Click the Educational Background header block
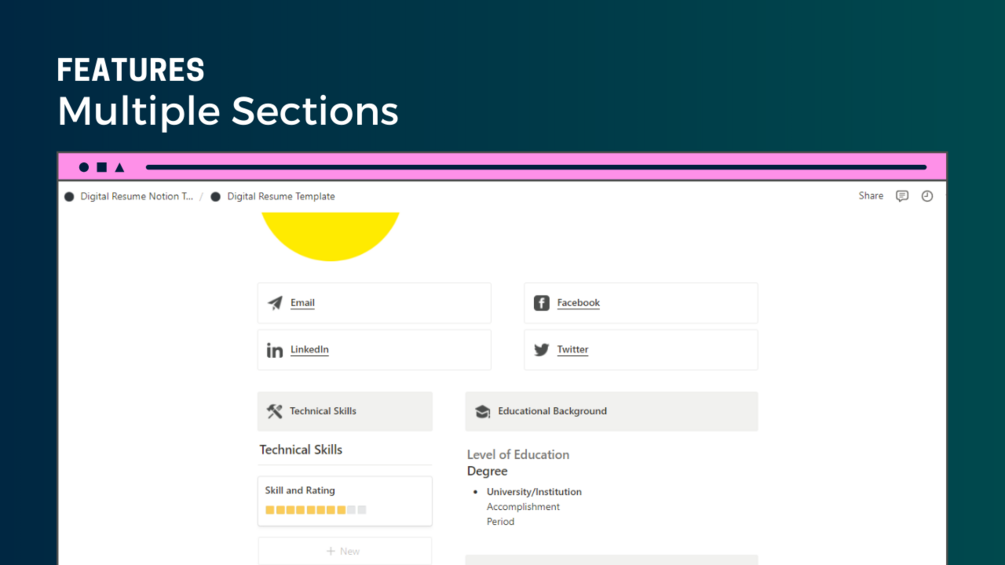The width and height of the screenshot is (1005, 565). 611,411
